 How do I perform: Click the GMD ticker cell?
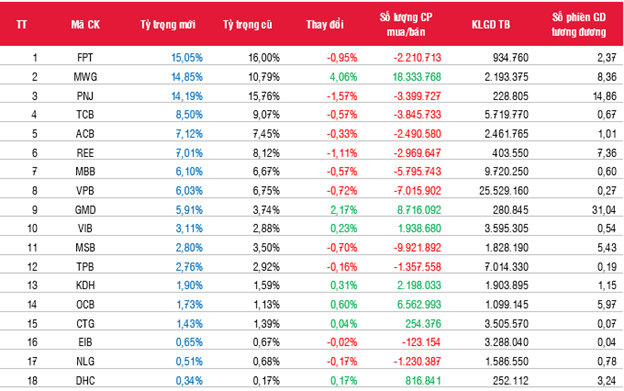(85, 210)
